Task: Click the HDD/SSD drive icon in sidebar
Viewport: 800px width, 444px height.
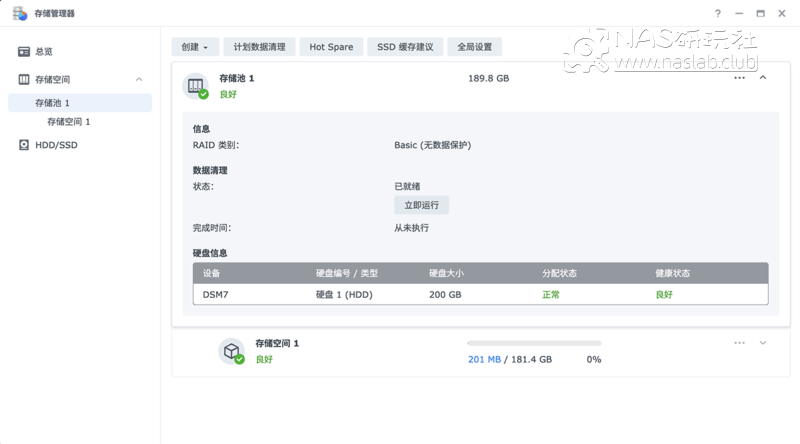Action: click(x=24, y=145)
